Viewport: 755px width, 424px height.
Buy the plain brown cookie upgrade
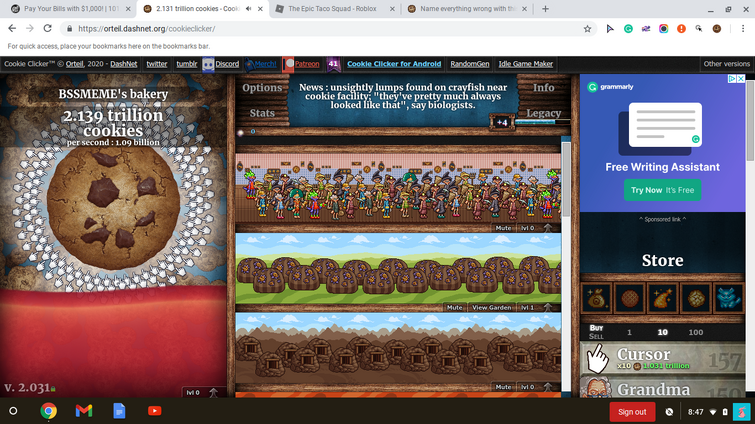click(x=630, y=298)
